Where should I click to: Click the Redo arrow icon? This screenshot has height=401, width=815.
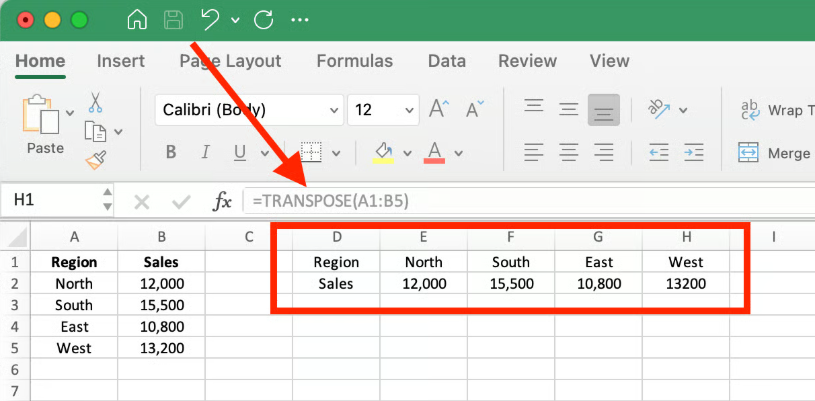click(x=264, y=19)
